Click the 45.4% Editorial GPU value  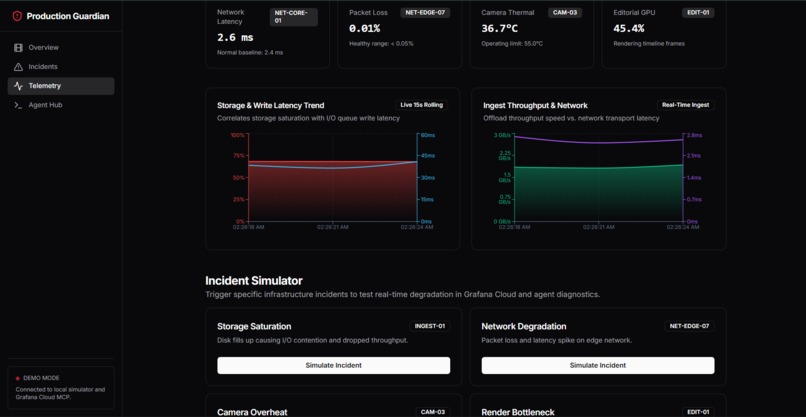point(629,29)
